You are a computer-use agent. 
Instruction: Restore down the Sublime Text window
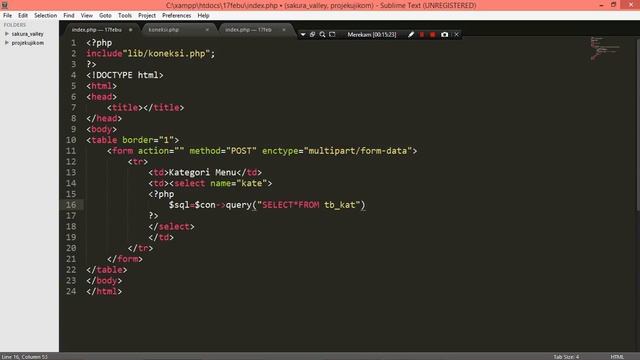[x=613, y=5]
